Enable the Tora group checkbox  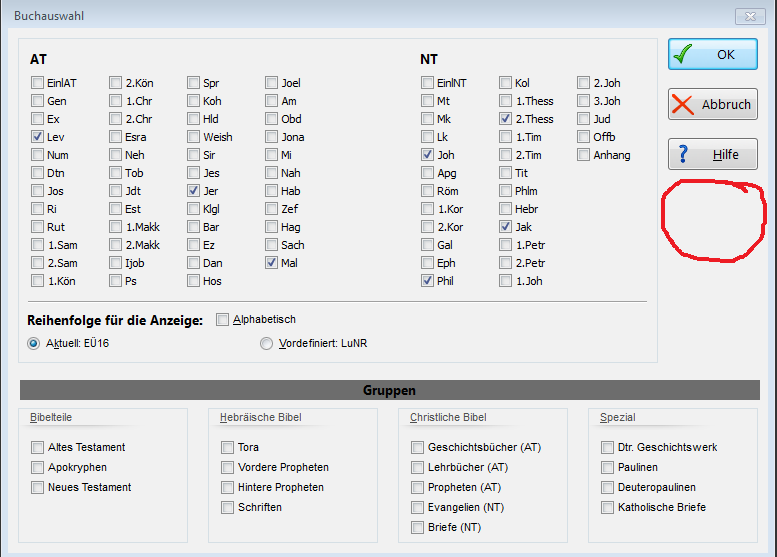click(227, 447)
